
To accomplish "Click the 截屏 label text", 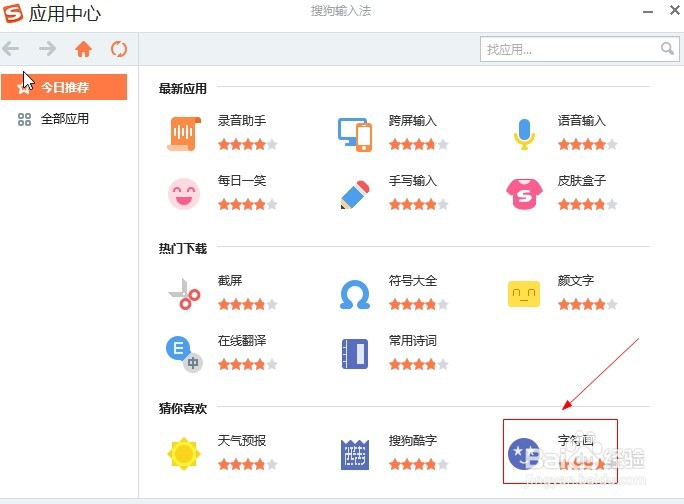I will (x=230, y=280).
